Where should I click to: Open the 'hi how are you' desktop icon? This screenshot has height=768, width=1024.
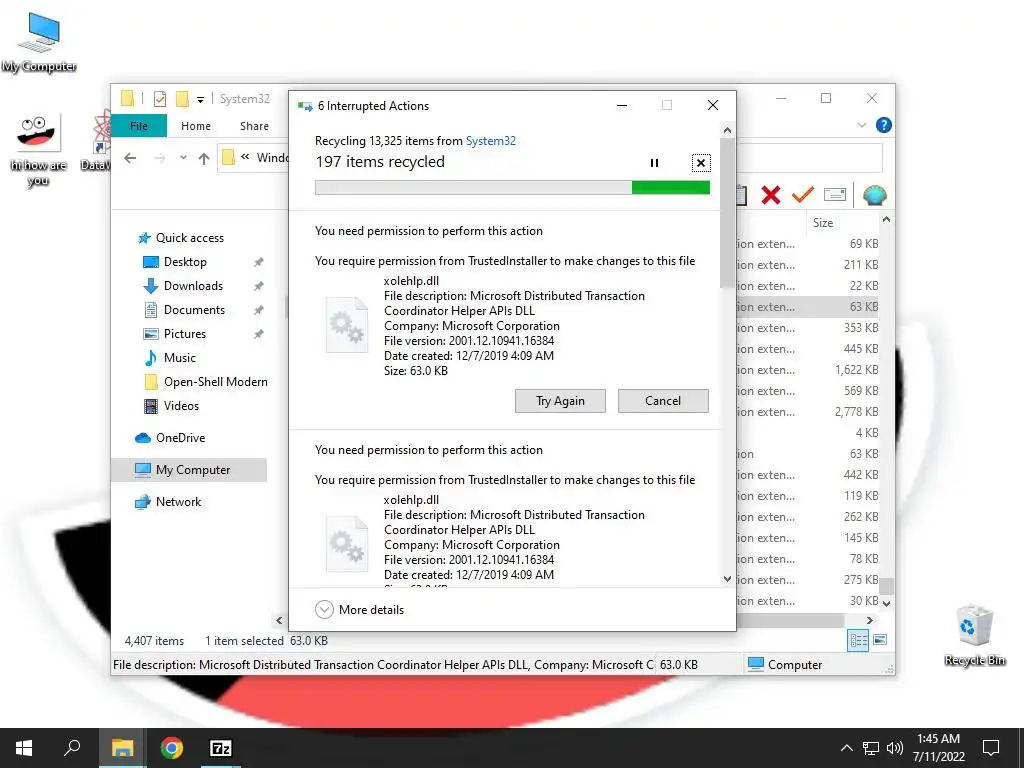click(39, 150)
